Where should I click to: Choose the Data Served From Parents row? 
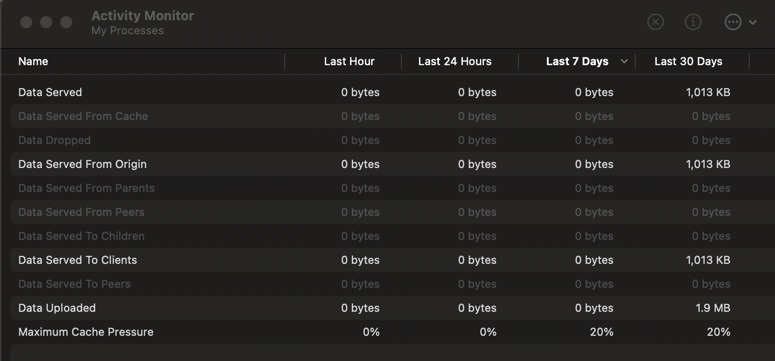pyautogui.click(x=388, y=188)
